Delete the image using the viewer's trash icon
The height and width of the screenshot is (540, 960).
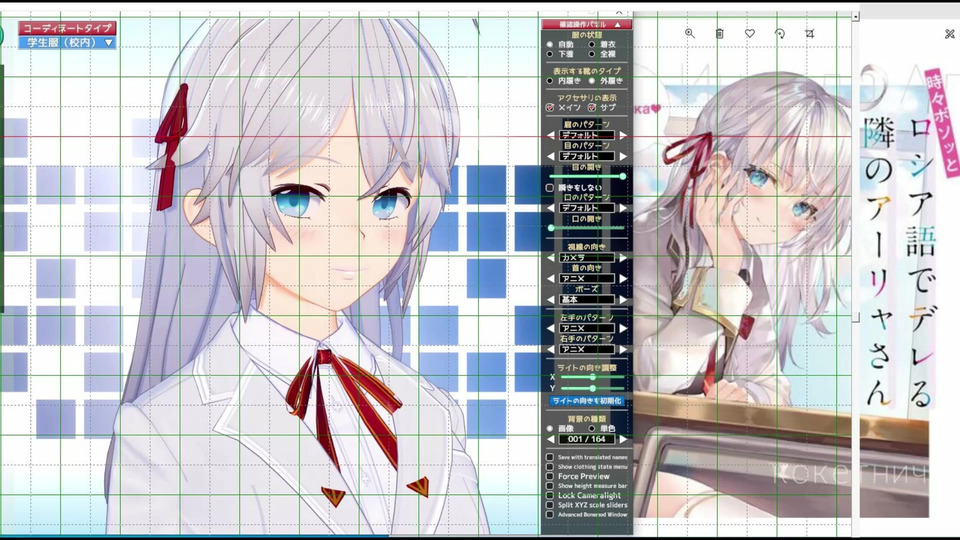tap(719, 34)
